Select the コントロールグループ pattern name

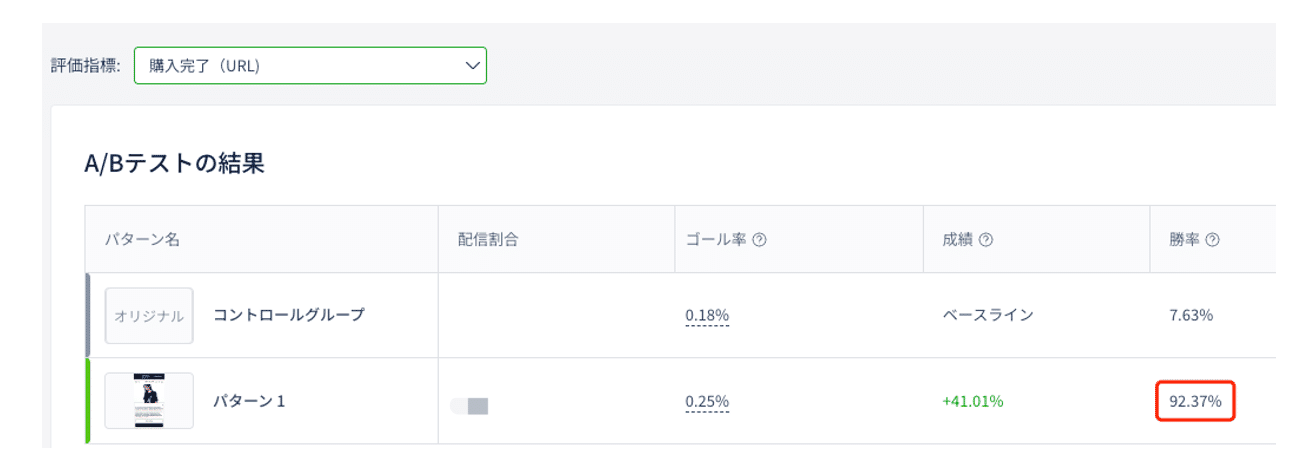288,315
